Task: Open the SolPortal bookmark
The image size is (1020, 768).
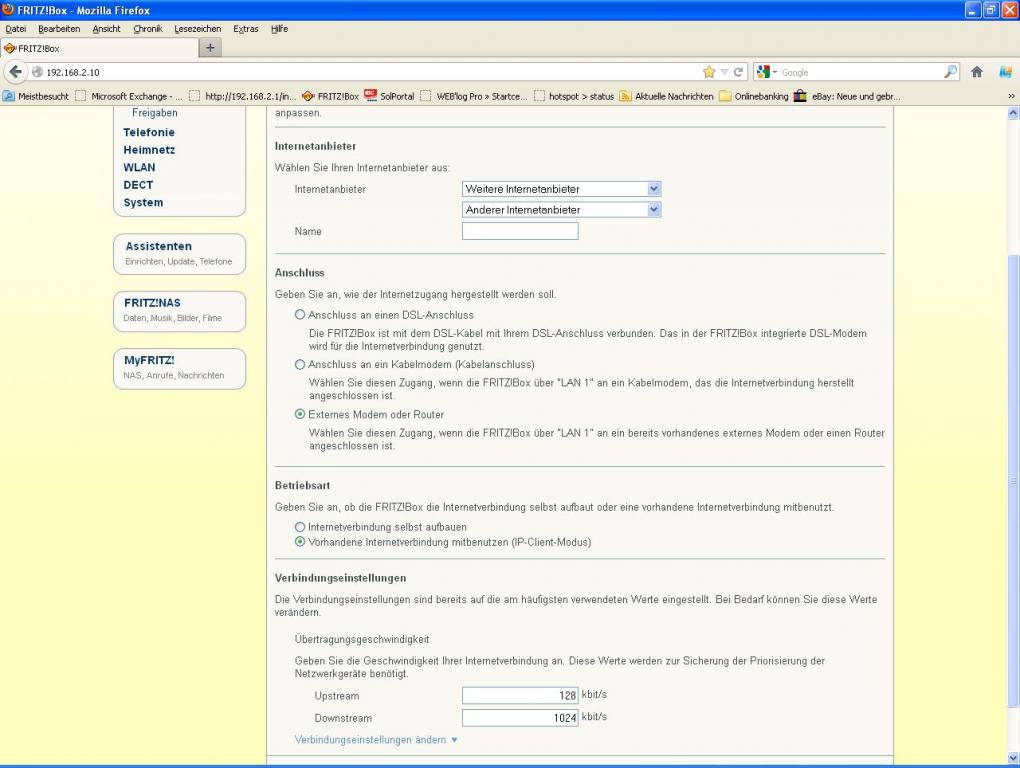Action: 389,96
